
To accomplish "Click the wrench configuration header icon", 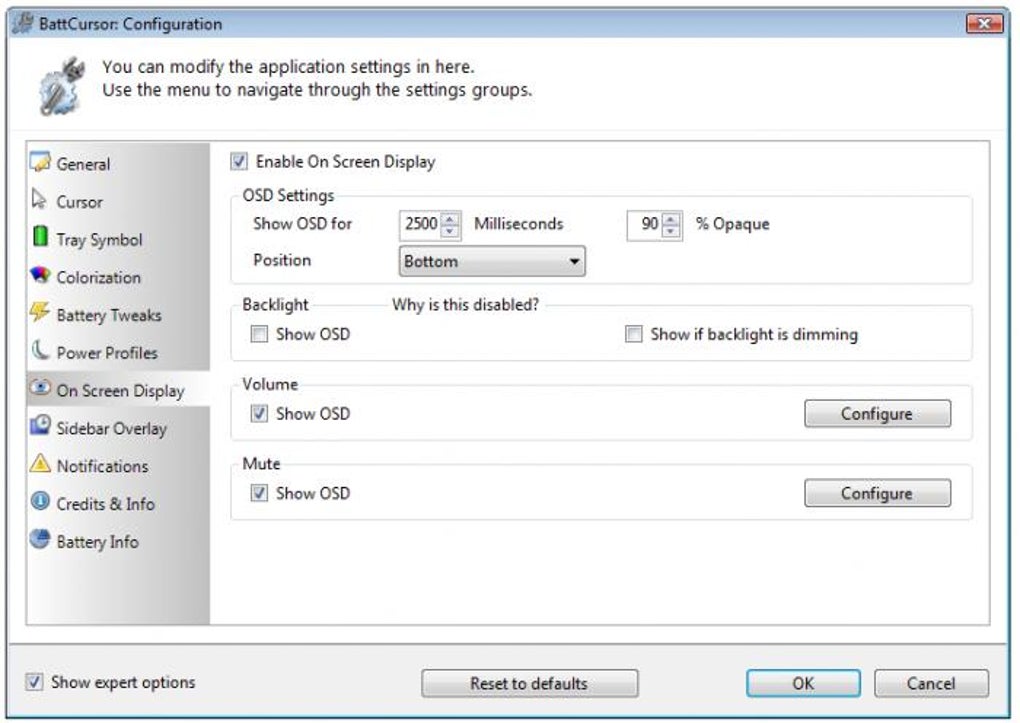I will 62,86.
